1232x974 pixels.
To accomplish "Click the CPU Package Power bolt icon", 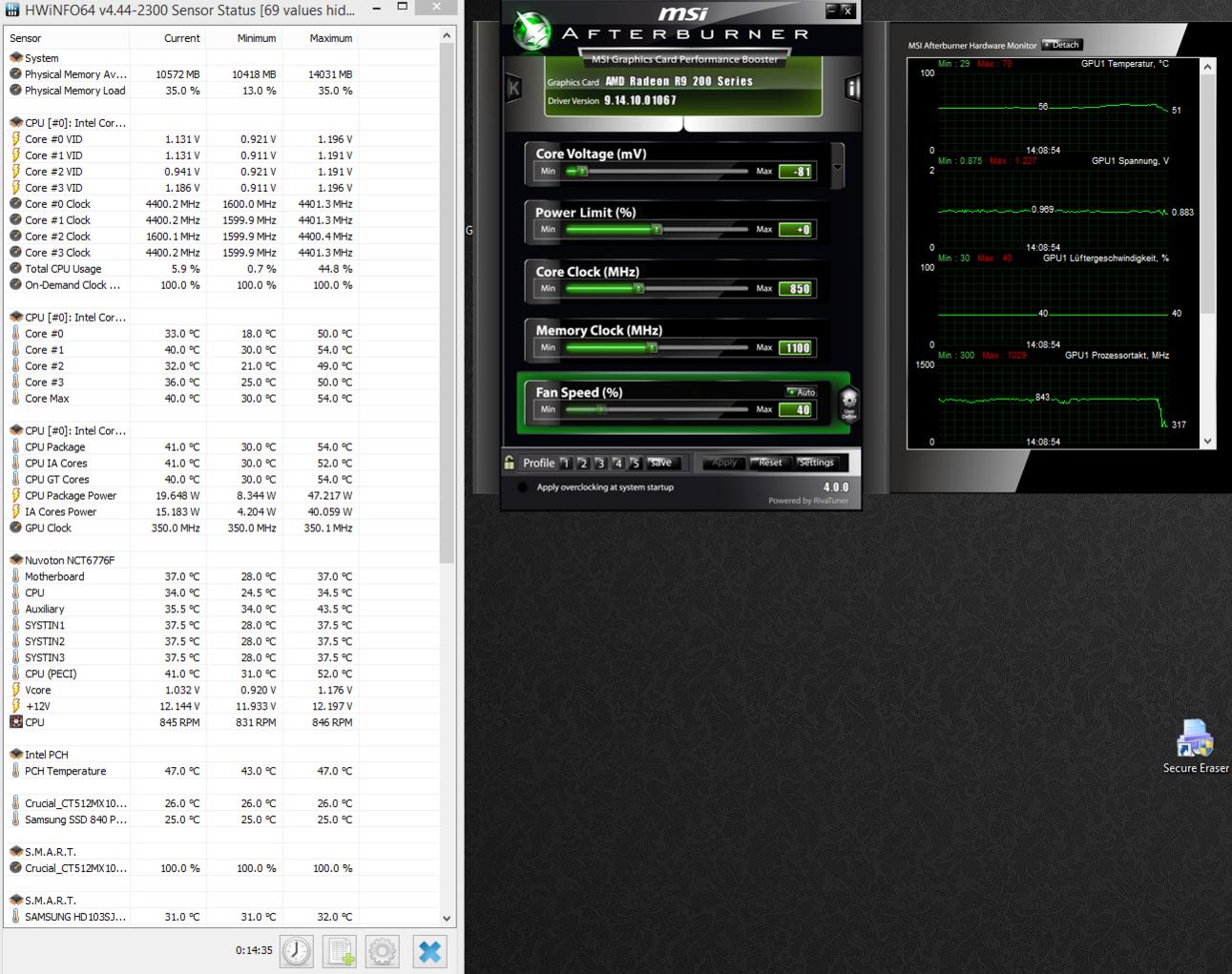I will [x=15, y=495].
